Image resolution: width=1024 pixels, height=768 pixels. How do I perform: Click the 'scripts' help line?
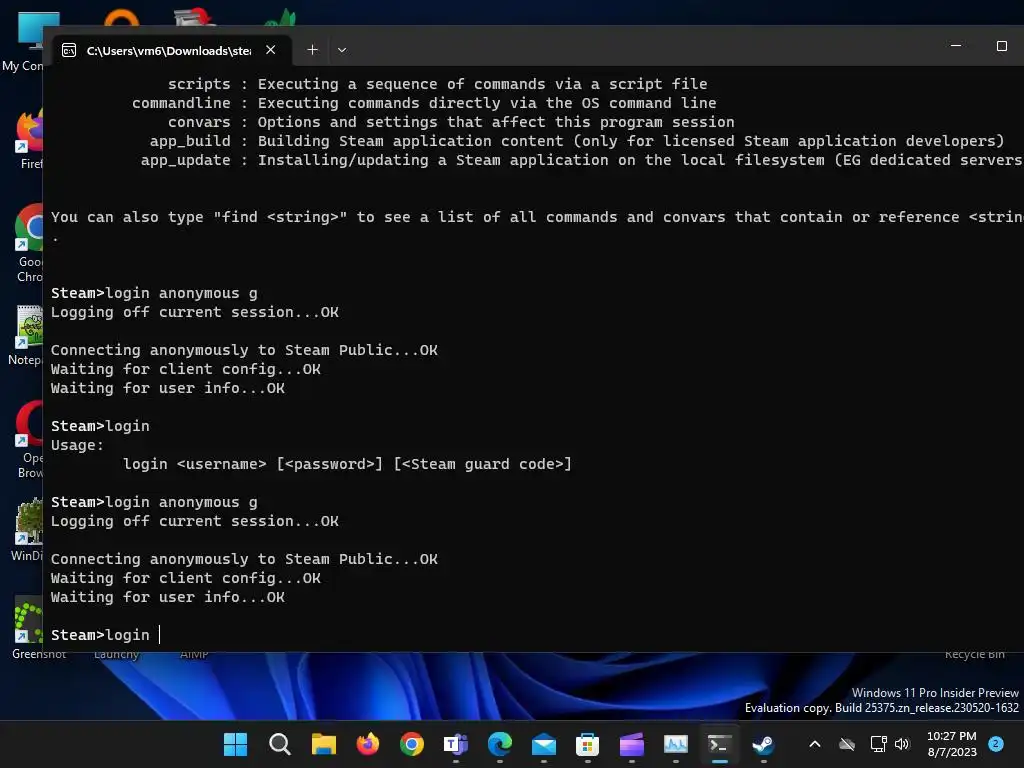[437, 84]
